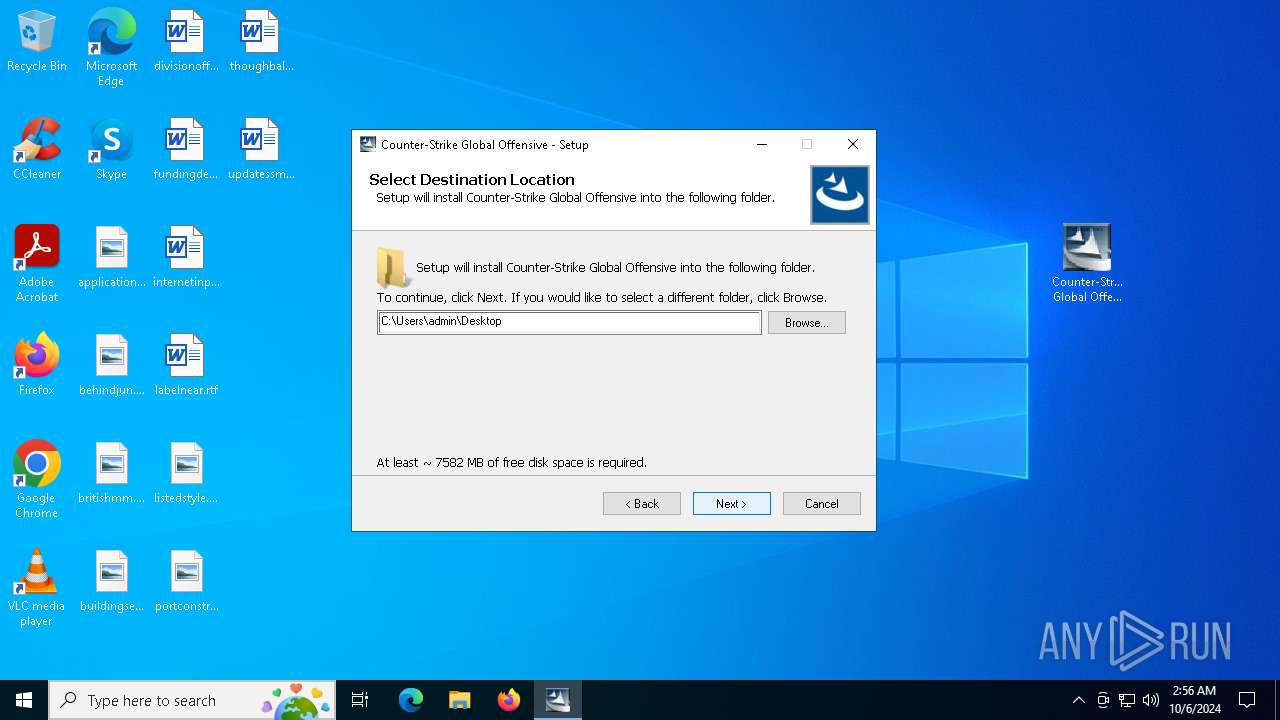
Task: Click the installer logo in Setup header
Action: [840, 194]
